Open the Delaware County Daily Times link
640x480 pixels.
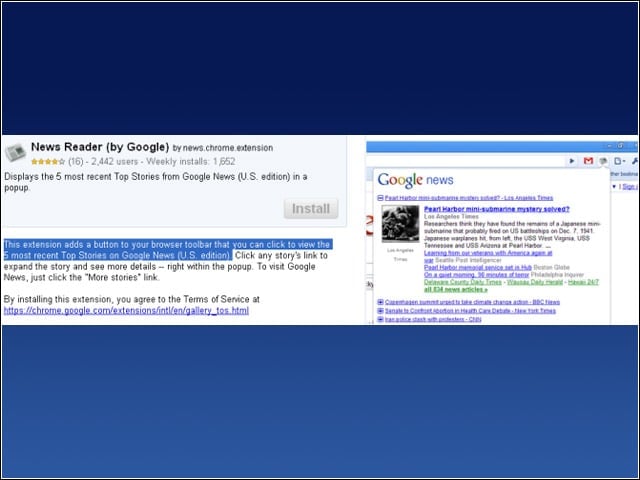pos(462,282)
